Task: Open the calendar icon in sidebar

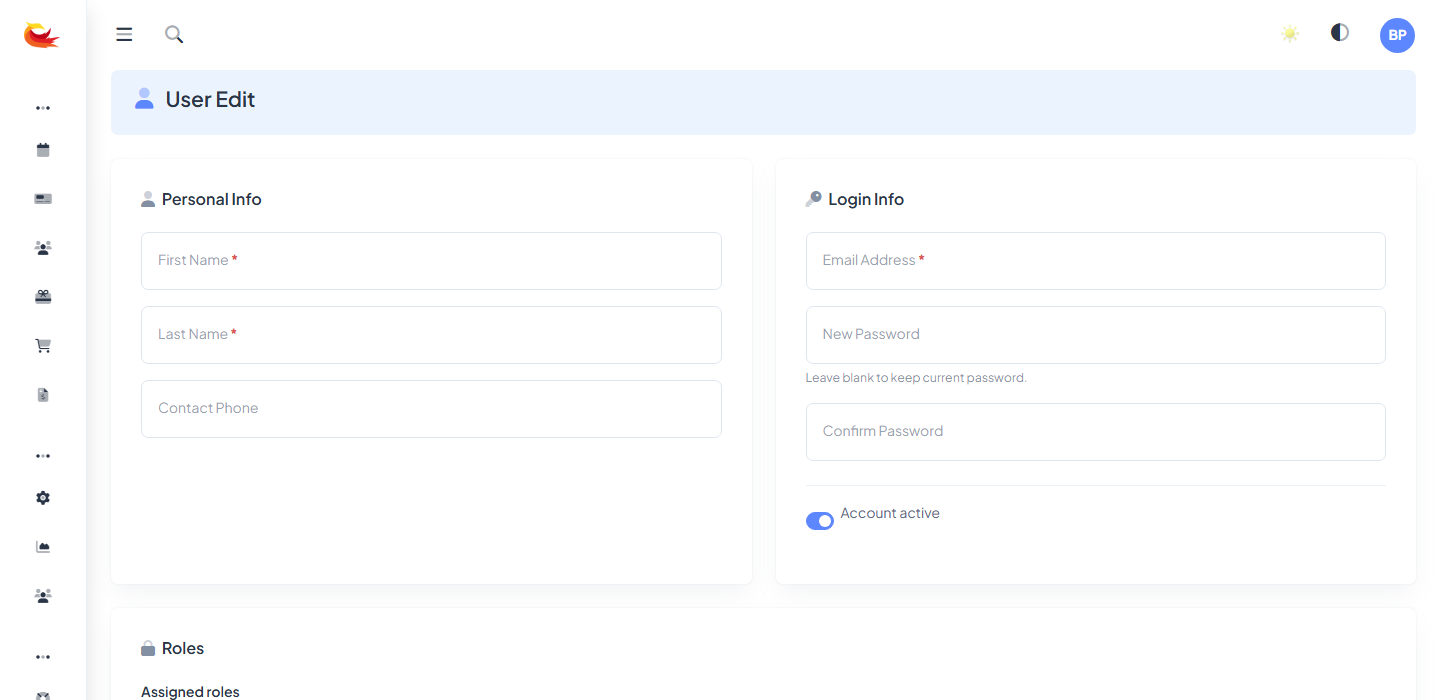Action: pyautogui.click(x=43, y=150)
